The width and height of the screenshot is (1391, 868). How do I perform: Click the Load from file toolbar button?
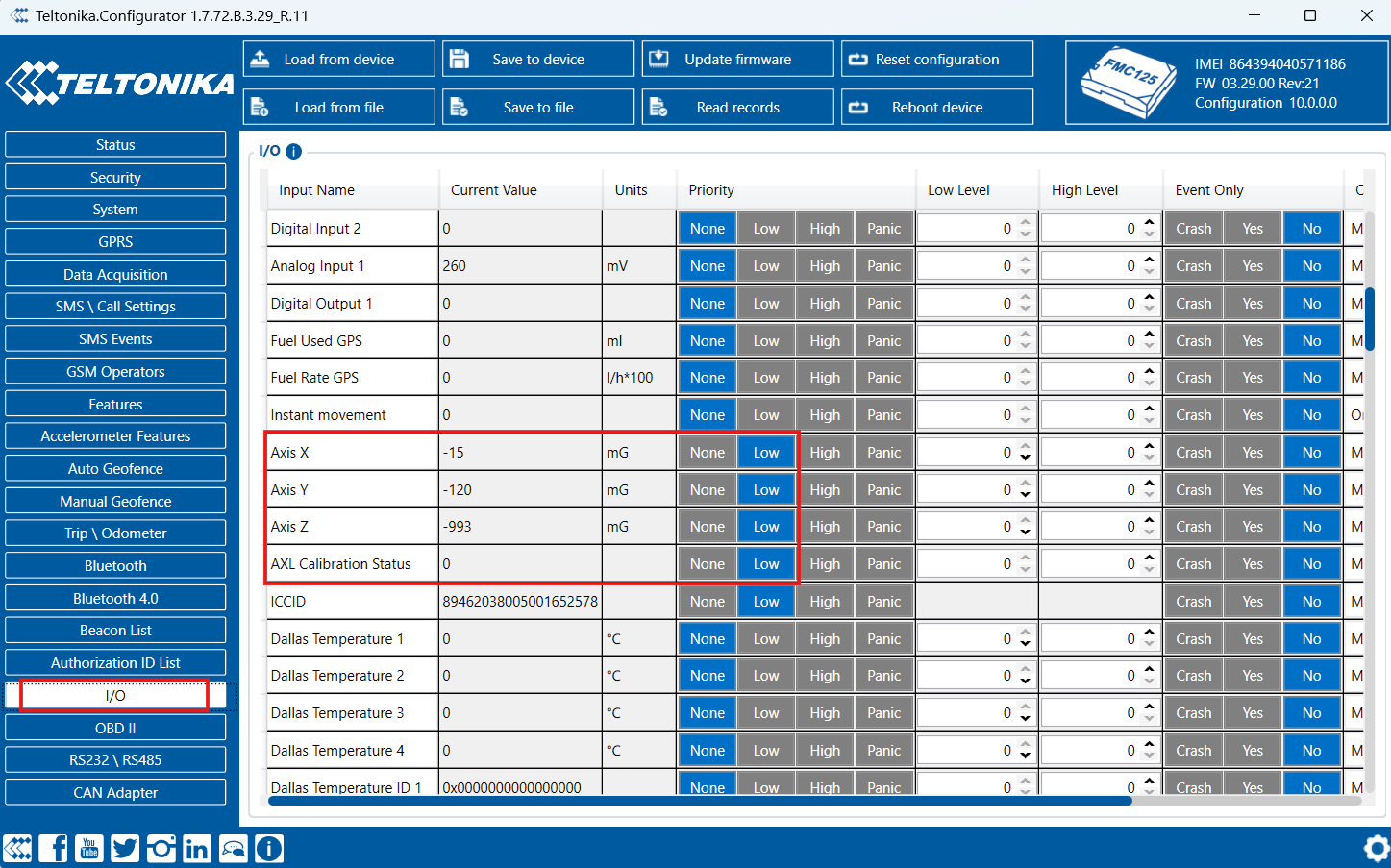[339, 107]
